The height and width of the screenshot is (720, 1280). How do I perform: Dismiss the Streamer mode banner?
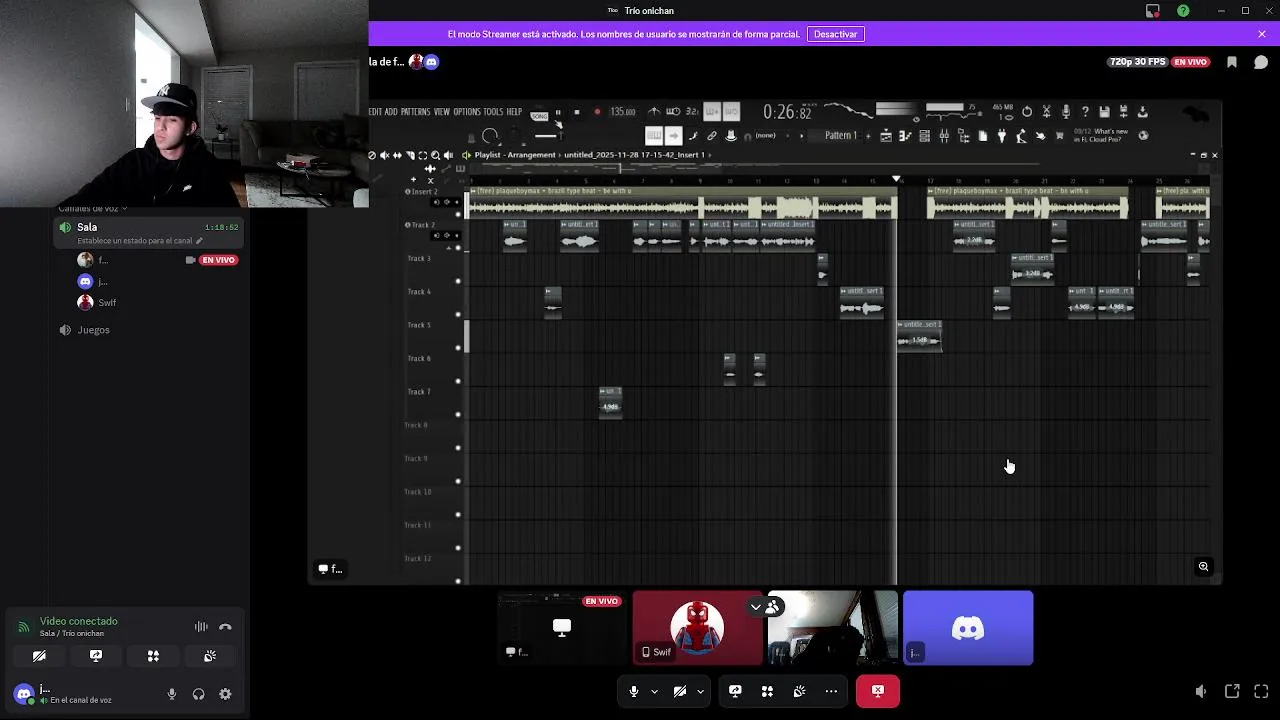coord(1262,34)
